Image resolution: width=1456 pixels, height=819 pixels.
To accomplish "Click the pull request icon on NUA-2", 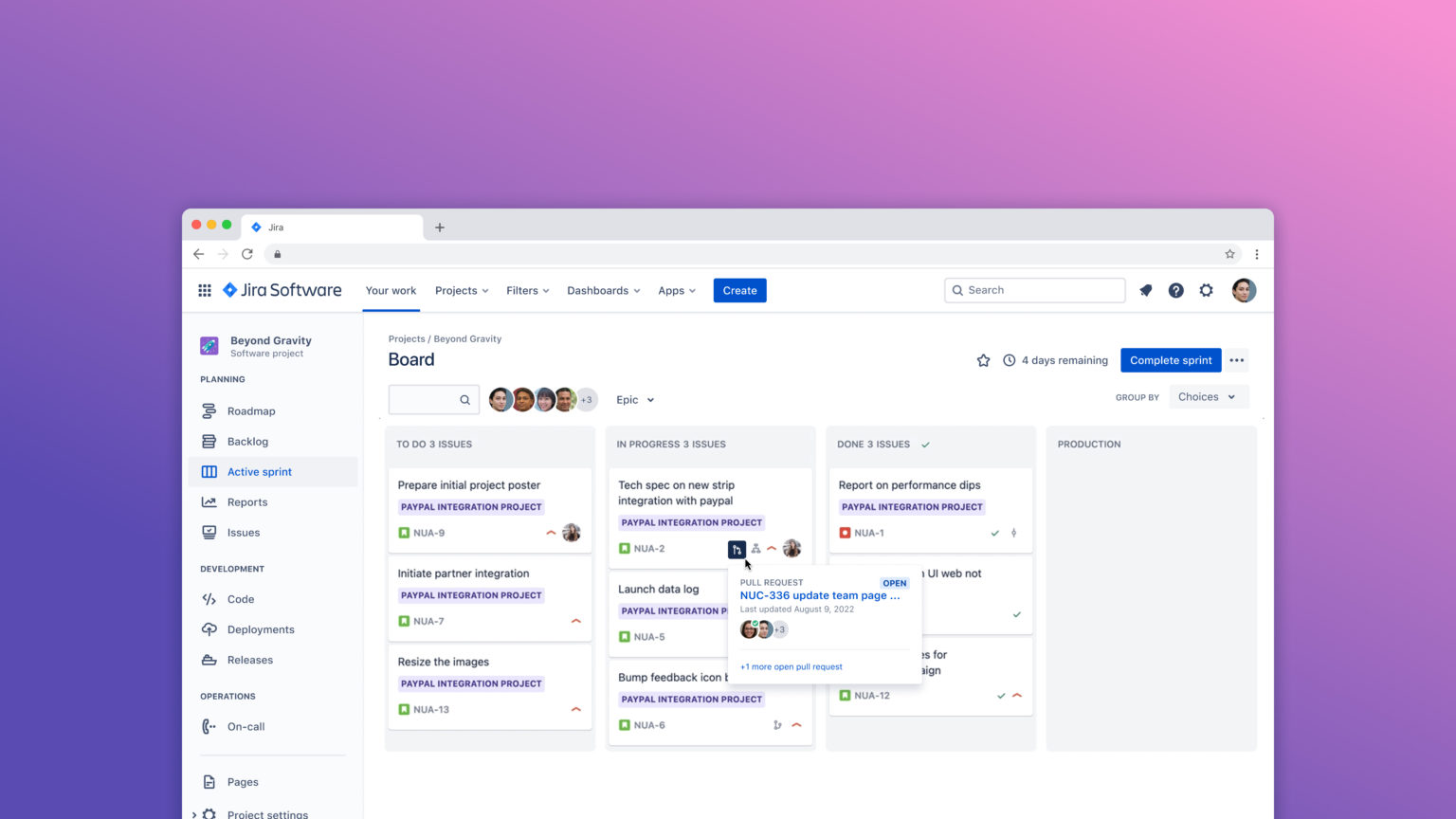I will point(737,549).
